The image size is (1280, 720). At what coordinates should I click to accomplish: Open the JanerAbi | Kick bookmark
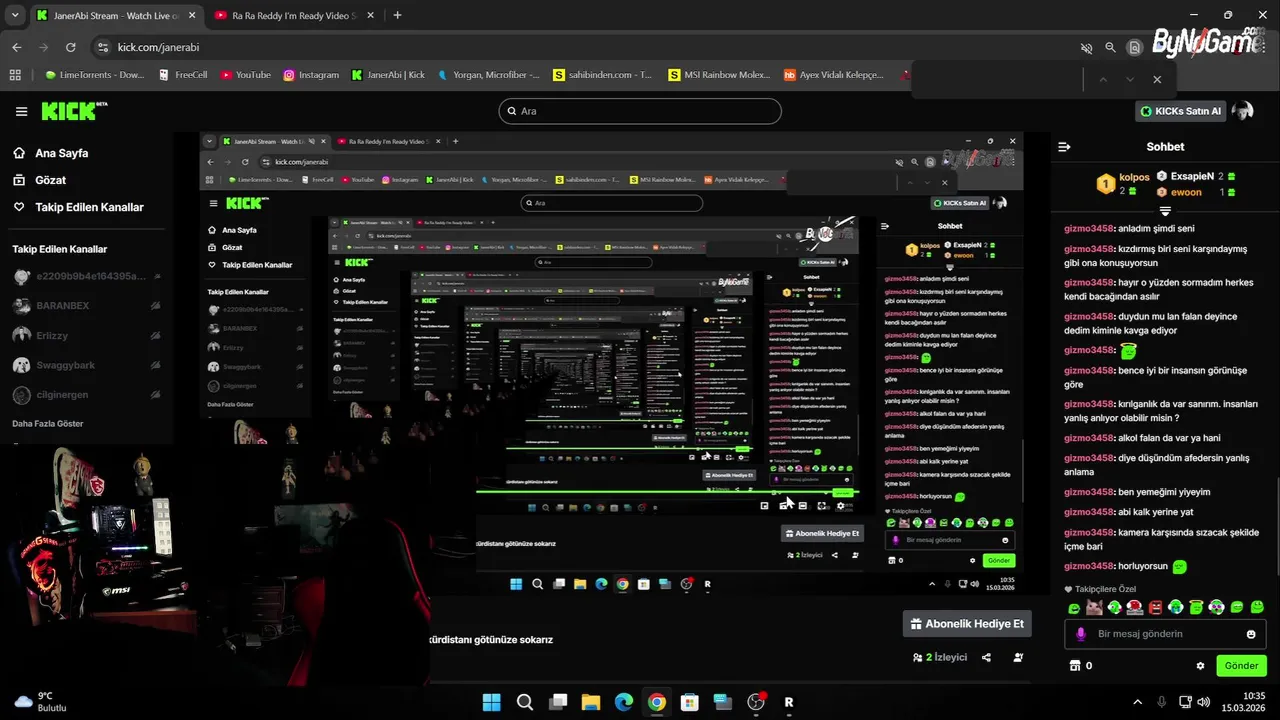tap(389, 75)
